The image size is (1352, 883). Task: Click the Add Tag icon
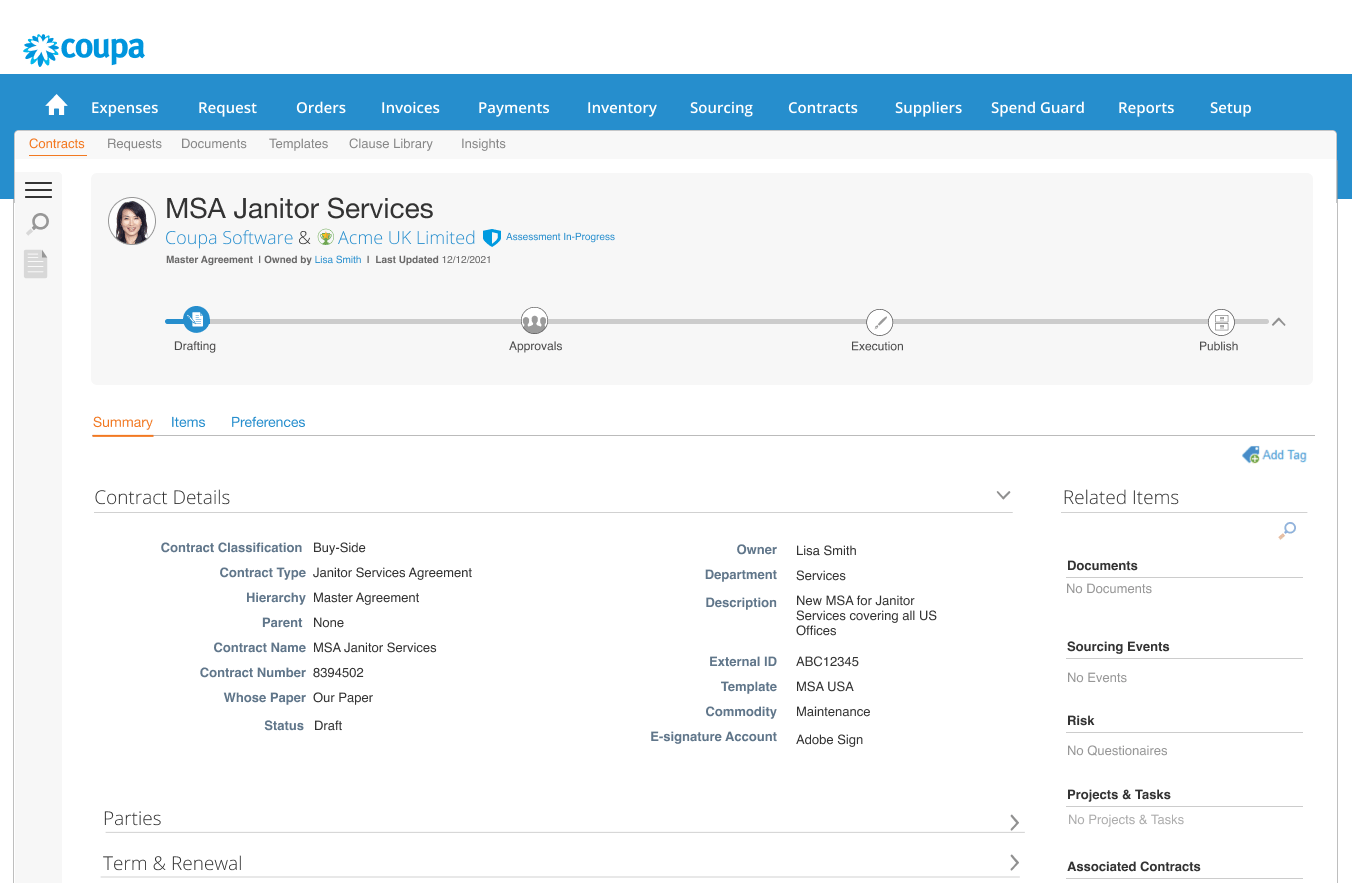tap(1251, 455)
